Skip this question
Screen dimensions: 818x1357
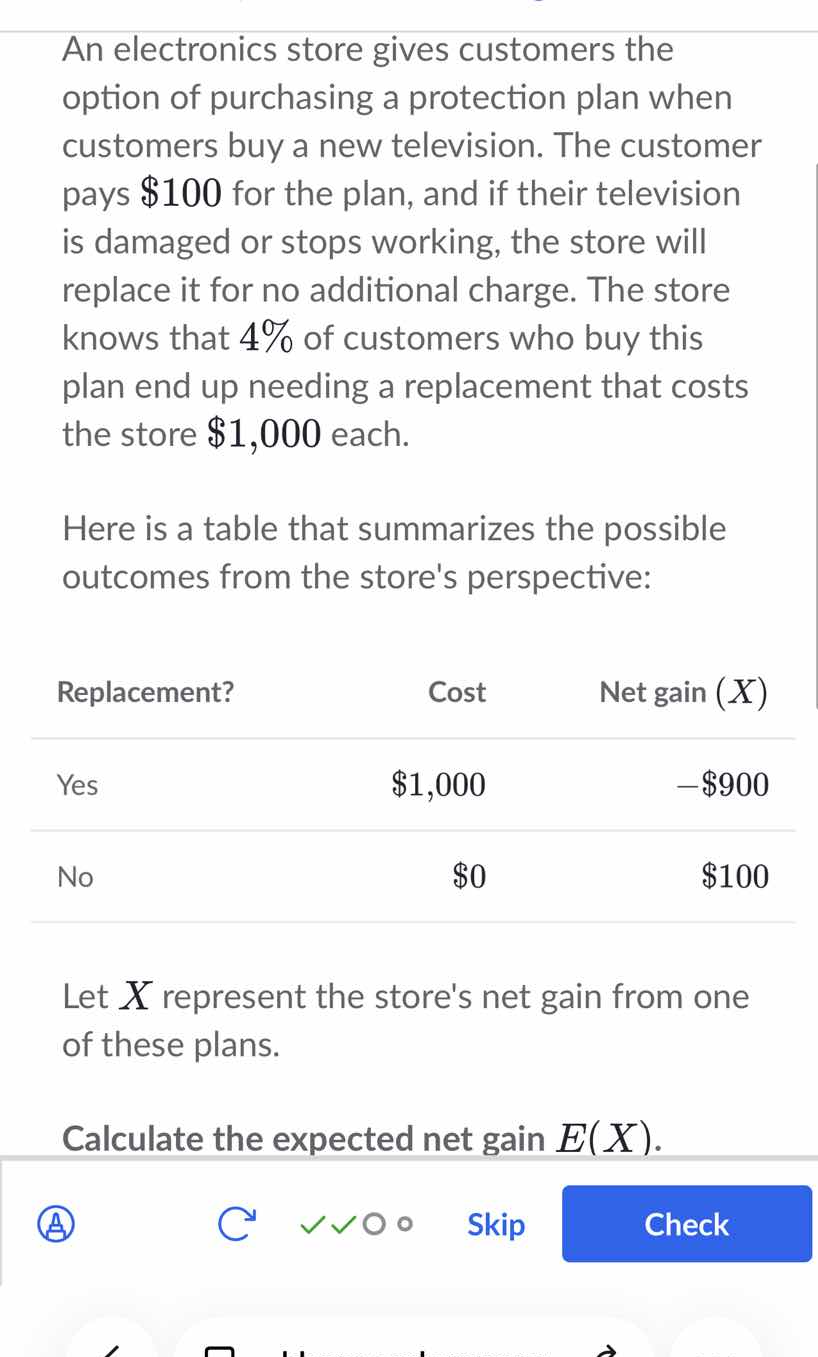[x=495, y=1224]
